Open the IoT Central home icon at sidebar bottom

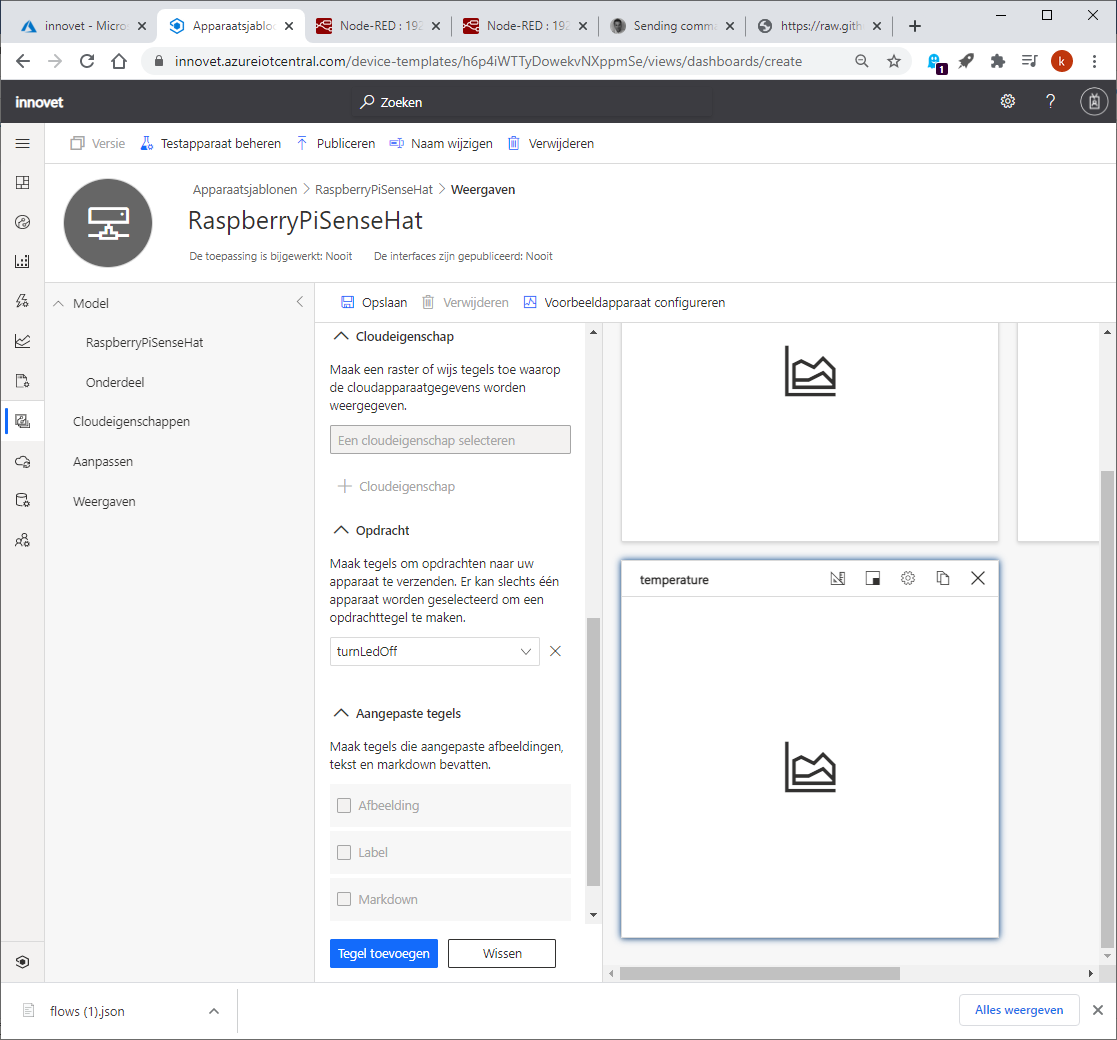23,962
